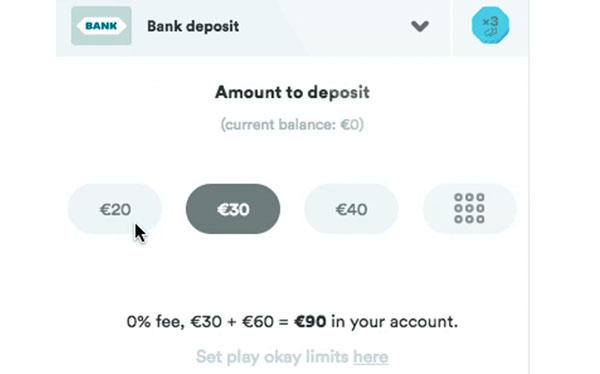Click the word "deposit" in the heading
Screen dimensions: 600x374
[x=339, y=93]
